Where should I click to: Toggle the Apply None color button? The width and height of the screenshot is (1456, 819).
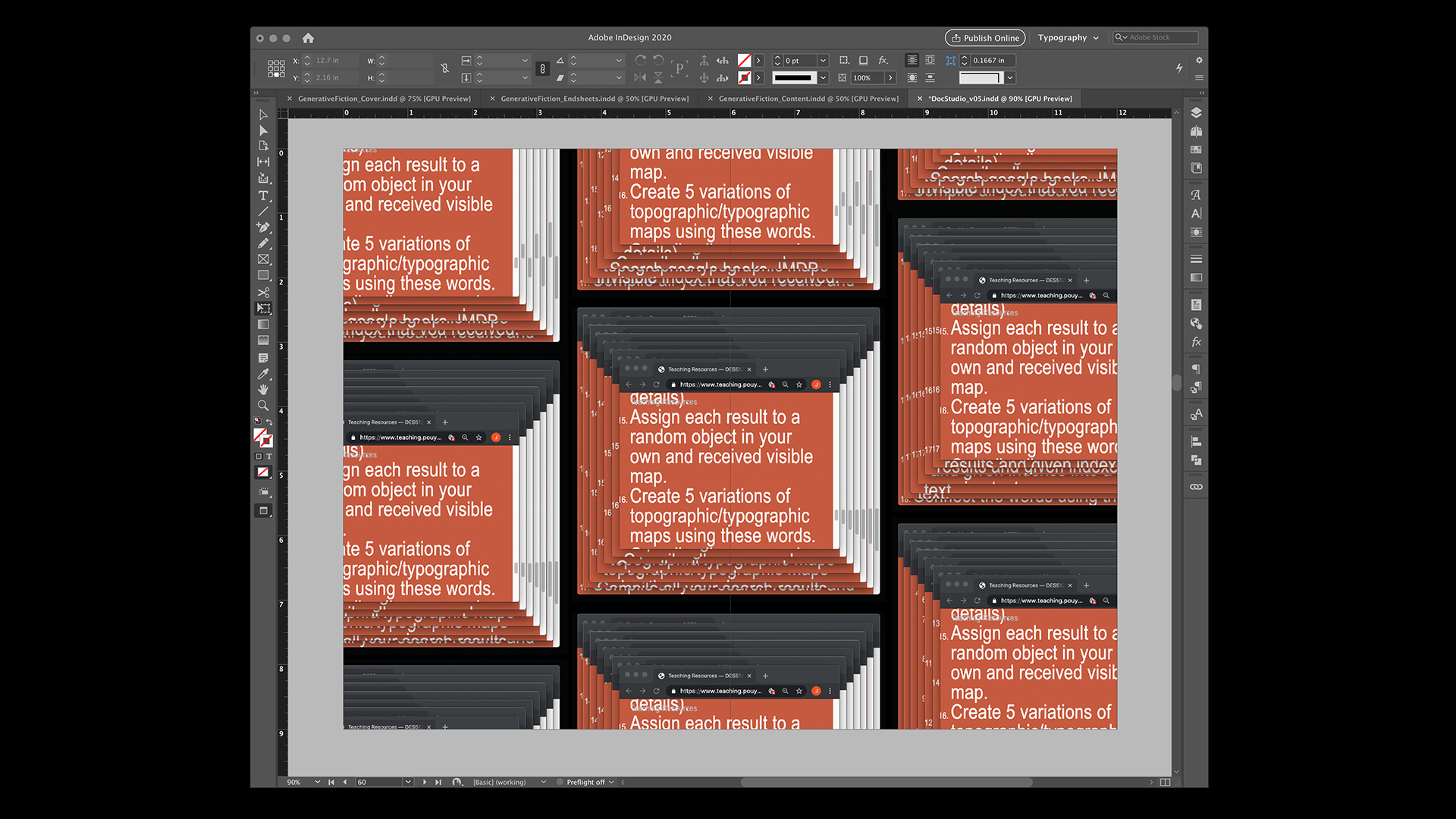click(263, 472)
